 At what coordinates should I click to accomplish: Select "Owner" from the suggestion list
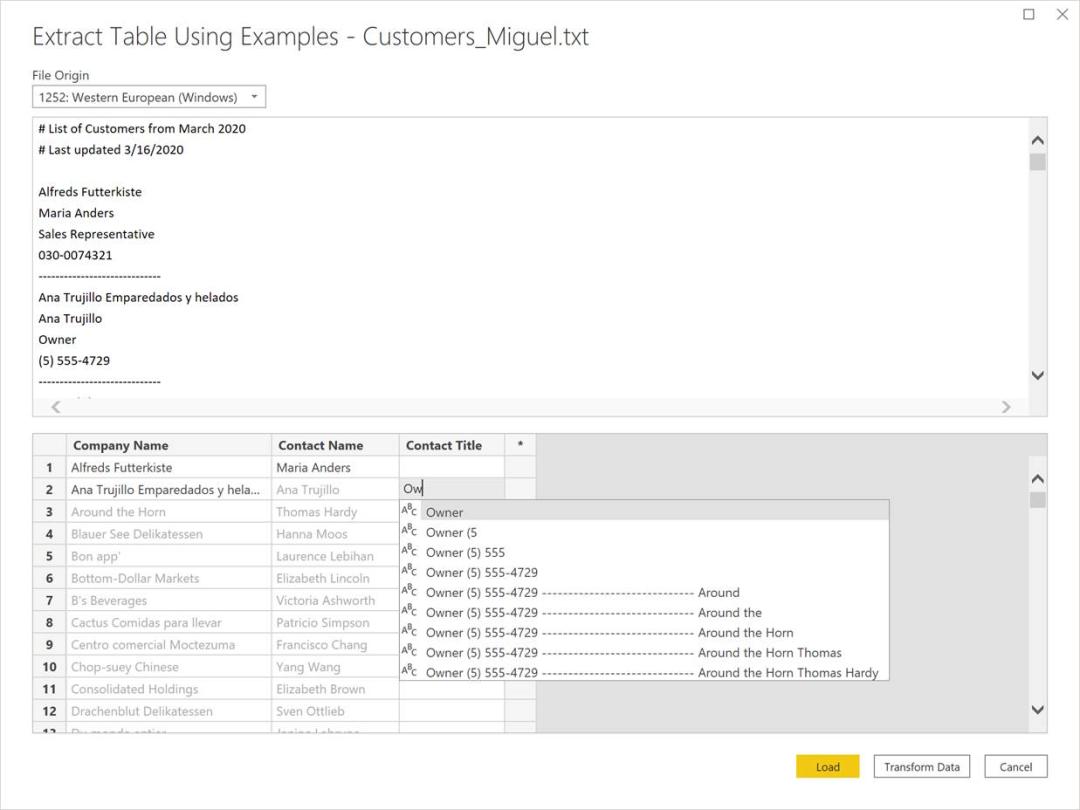coord(444,512)
